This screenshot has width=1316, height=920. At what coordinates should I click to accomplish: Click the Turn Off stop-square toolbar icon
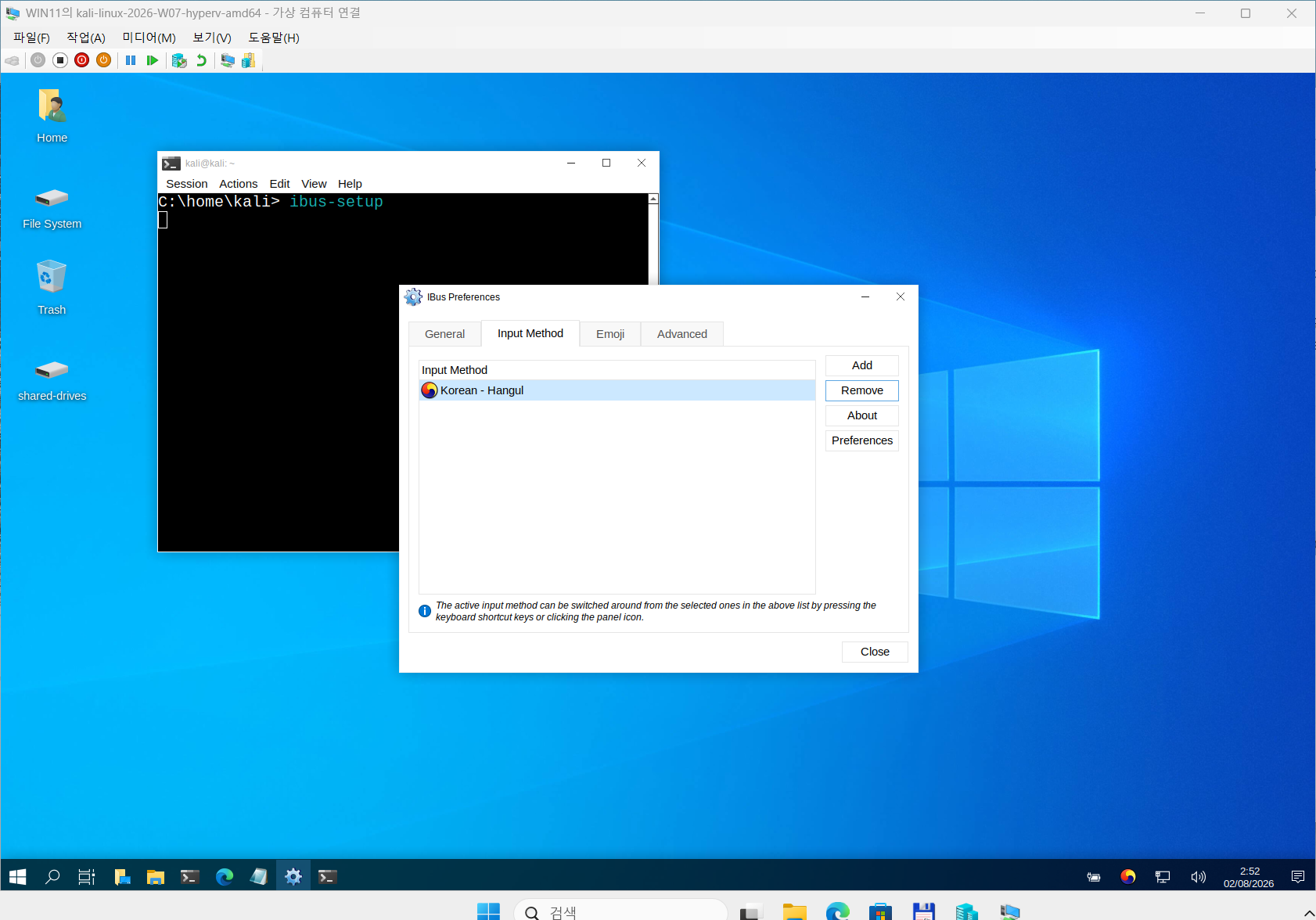point(60,60)
